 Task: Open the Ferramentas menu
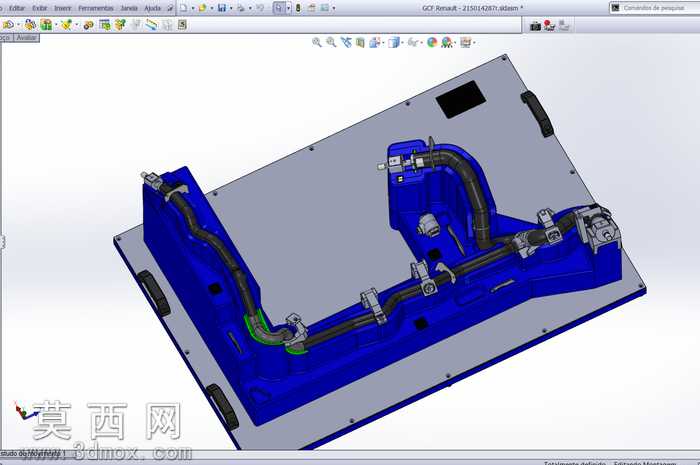(x=96, y=8)
